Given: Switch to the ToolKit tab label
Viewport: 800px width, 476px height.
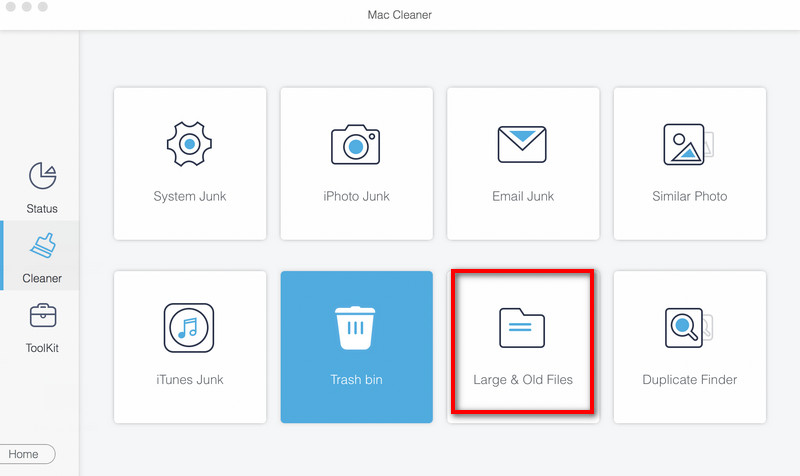Looking at the screenshot, I should coord(42,348).
